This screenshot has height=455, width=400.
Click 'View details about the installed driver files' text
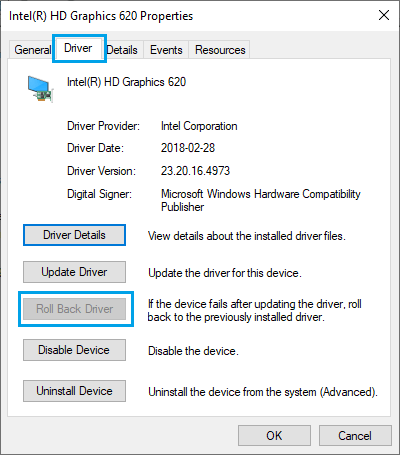(247, 236)
